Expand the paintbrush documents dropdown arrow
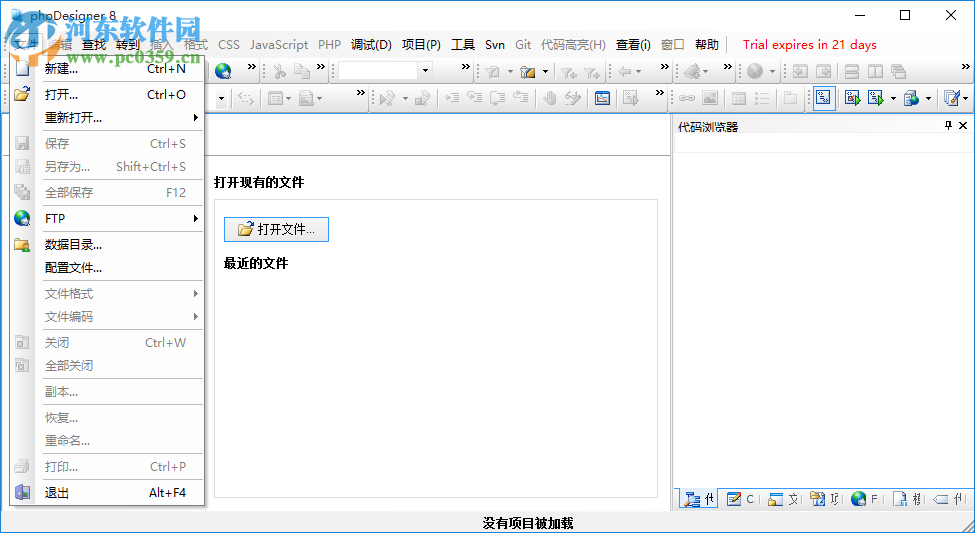This screenshot has height=533, width=975. coord(965,98)
